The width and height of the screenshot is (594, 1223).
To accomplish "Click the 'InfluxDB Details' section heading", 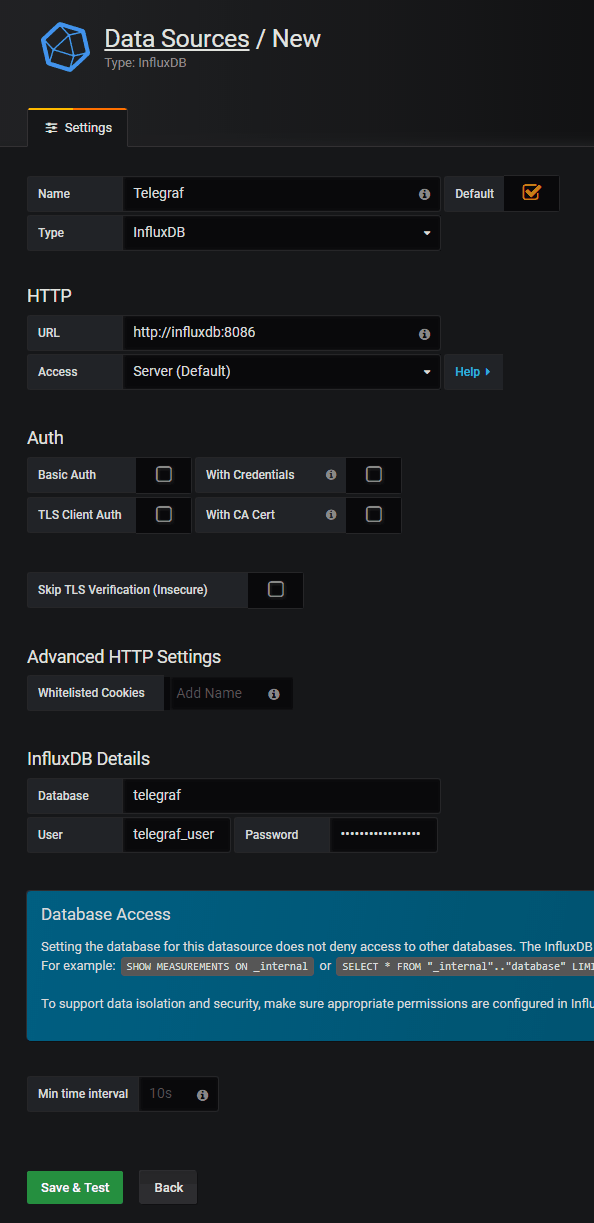I will point(89,759).
